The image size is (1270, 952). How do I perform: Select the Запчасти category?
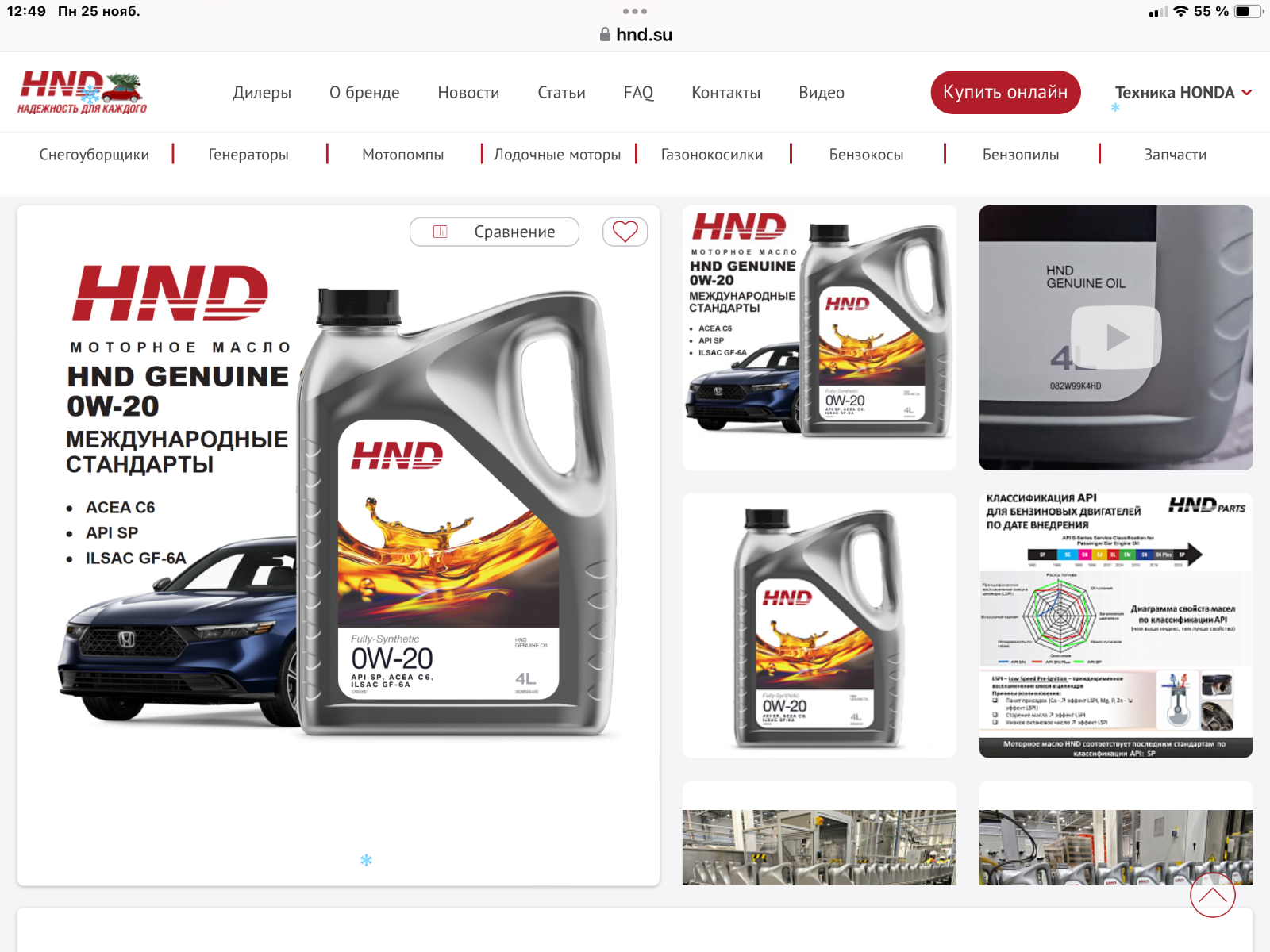point(1175,155)
